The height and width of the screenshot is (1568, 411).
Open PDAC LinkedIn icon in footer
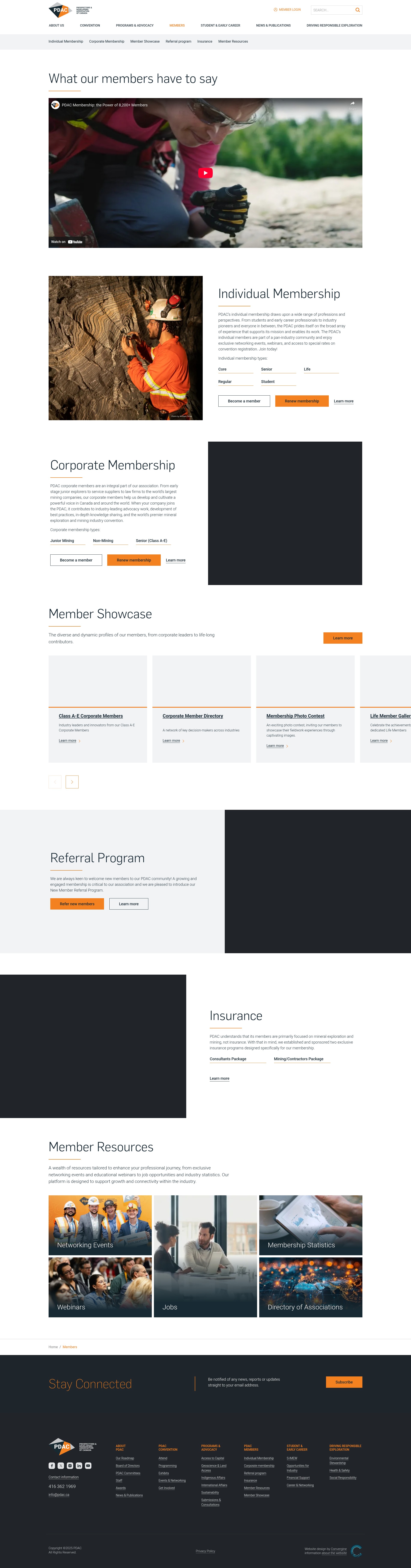[x=79, y=1466]
